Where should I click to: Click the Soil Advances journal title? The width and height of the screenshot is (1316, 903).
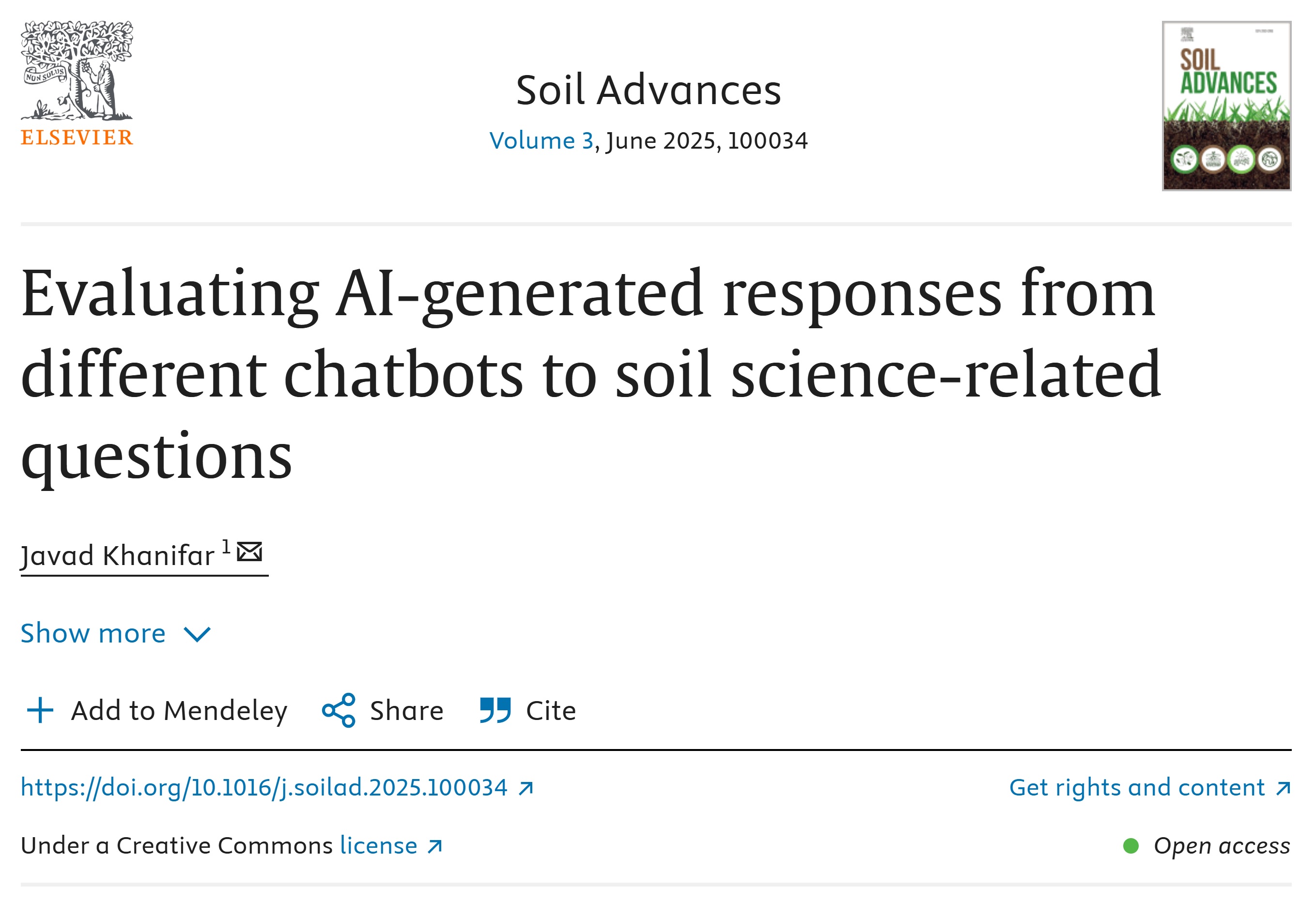pos(649,90)
